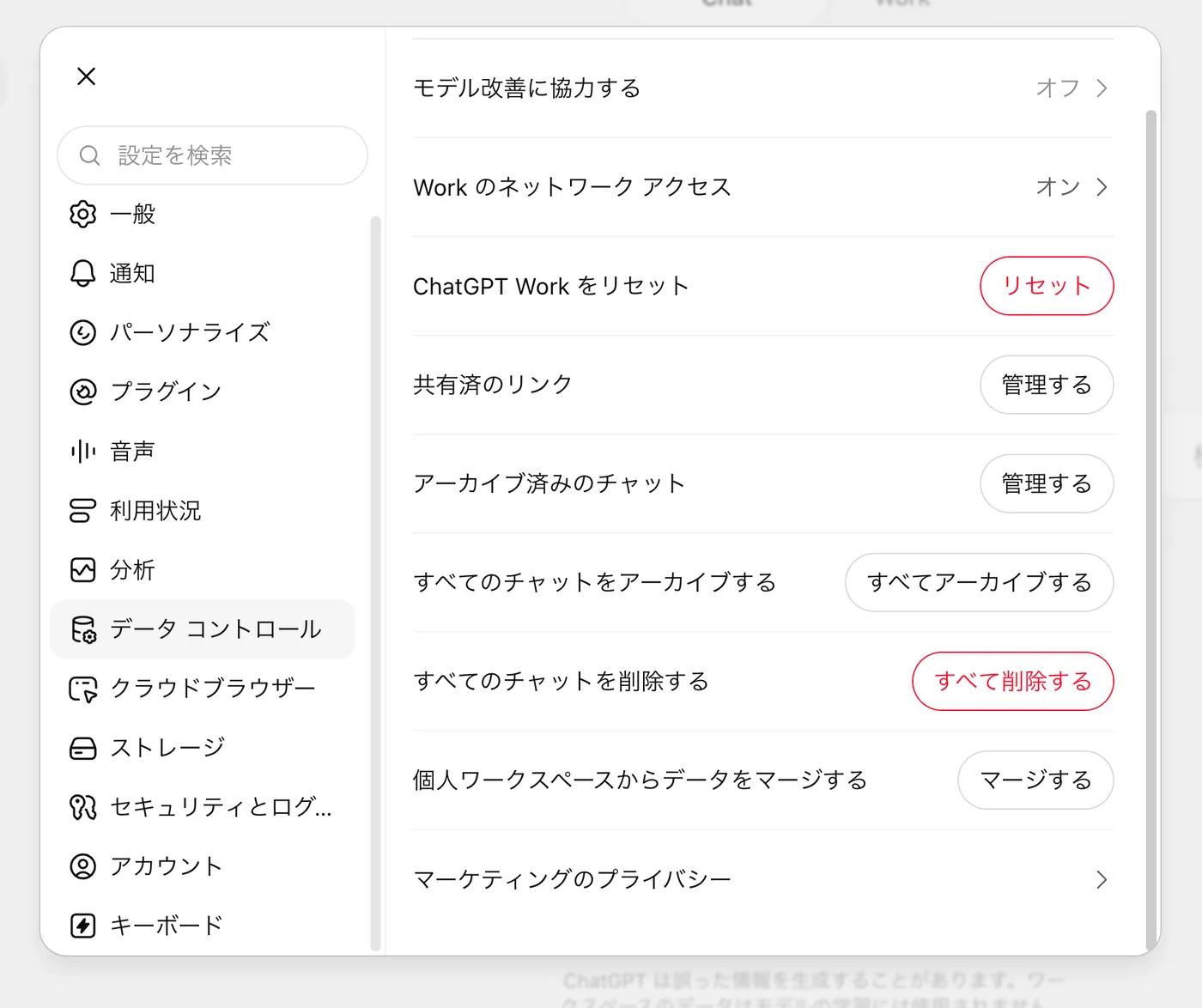The height and width of the screenshot is (1008, 1202).
Task: Click the gear icon next to 一般
Action: click(x=82, y=214)
